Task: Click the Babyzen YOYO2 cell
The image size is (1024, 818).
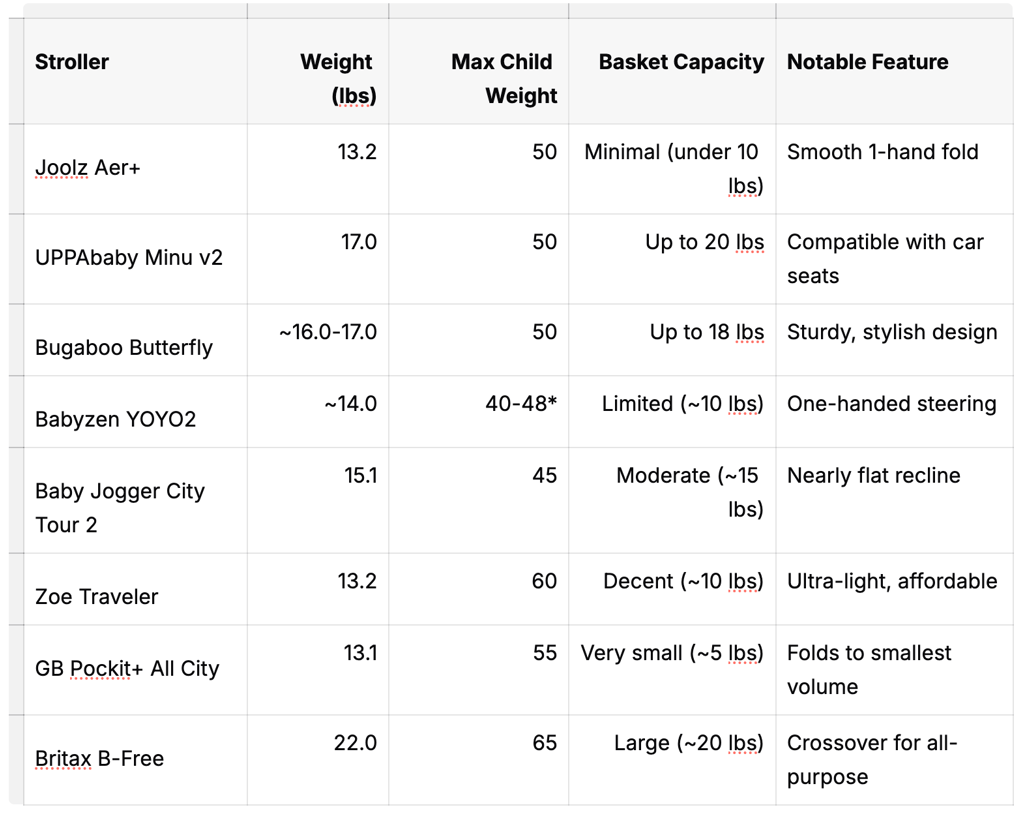Action: coord(135,411)
